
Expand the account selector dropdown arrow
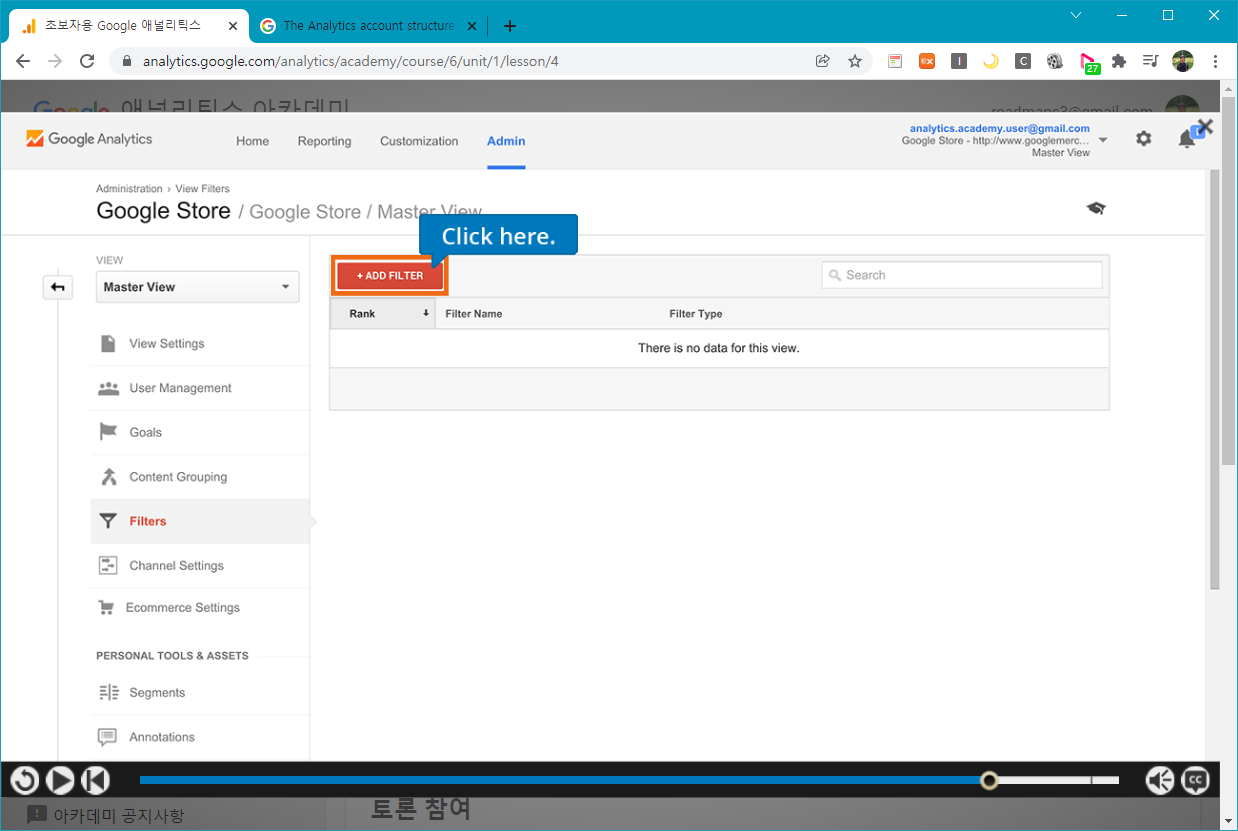(1103, 141)
